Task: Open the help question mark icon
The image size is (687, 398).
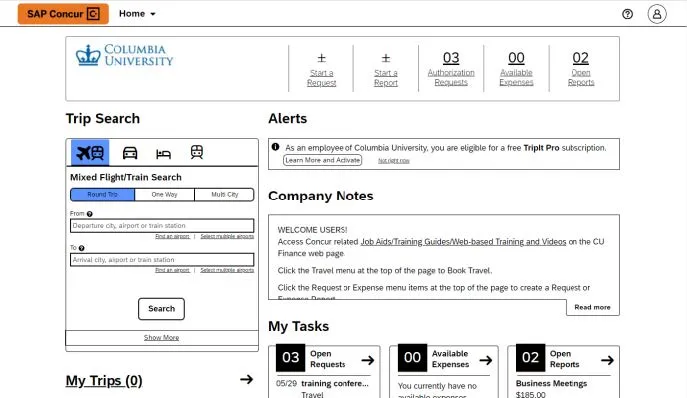Action: click(627, 14)
